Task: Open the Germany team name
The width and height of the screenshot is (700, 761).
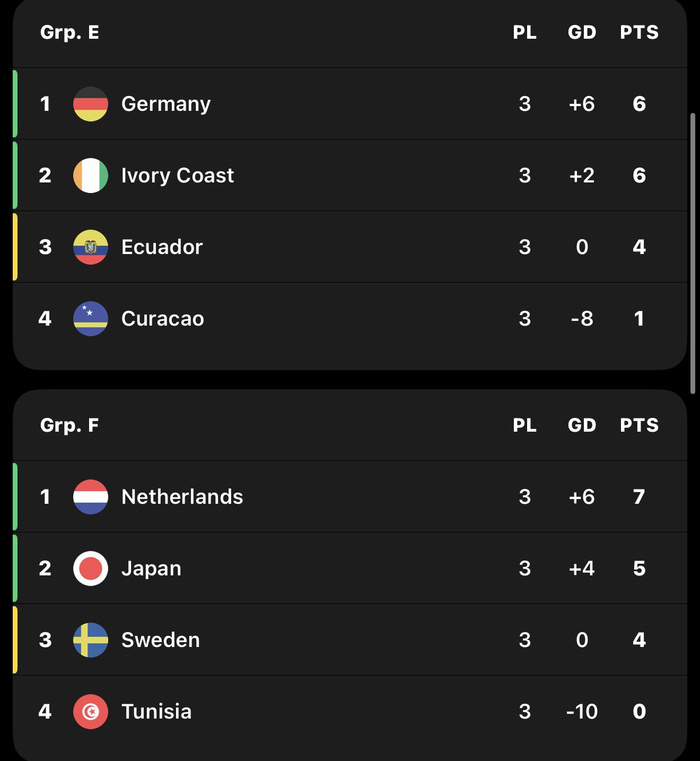Action: coord(166,104)
